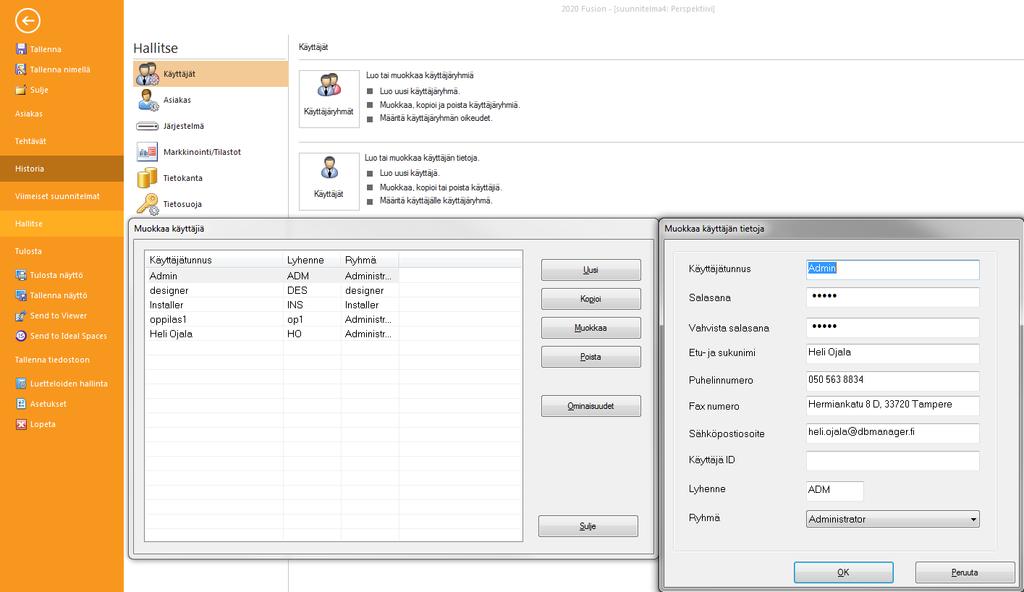Viewport: 1024px width, 592px height.
Task: Click the Poista button
Action: pos(590,357)
